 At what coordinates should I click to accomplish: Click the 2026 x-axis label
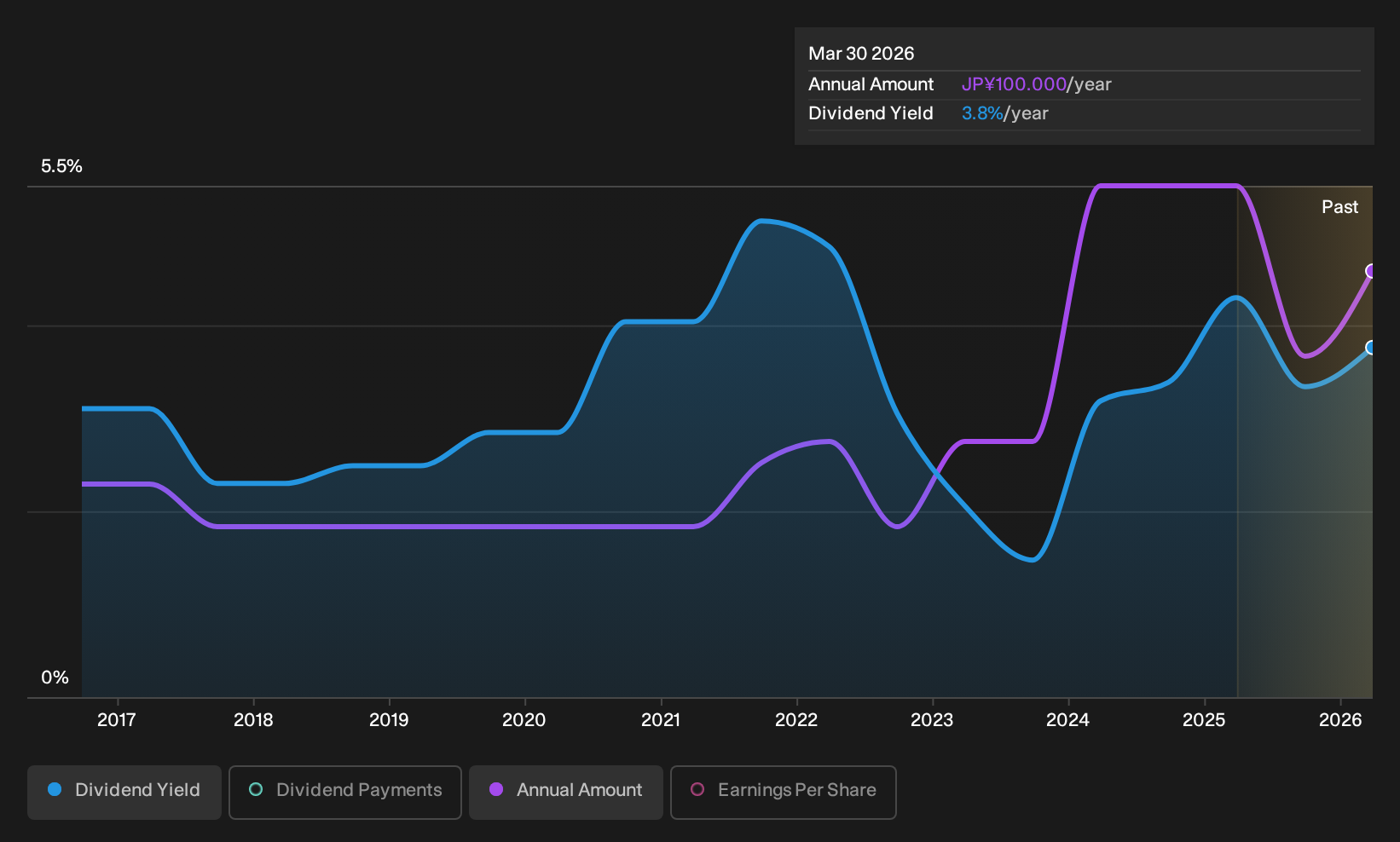1340,720
